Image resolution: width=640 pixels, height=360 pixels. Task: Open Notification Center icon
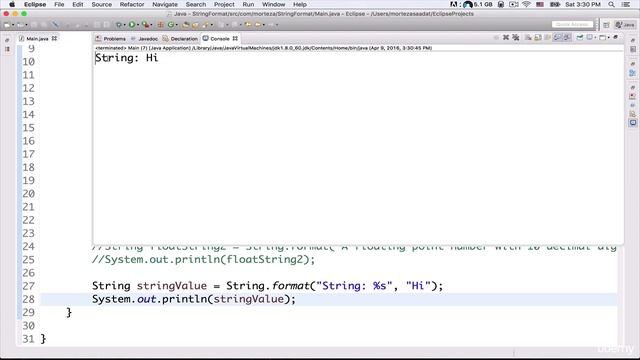coord(626,4)
